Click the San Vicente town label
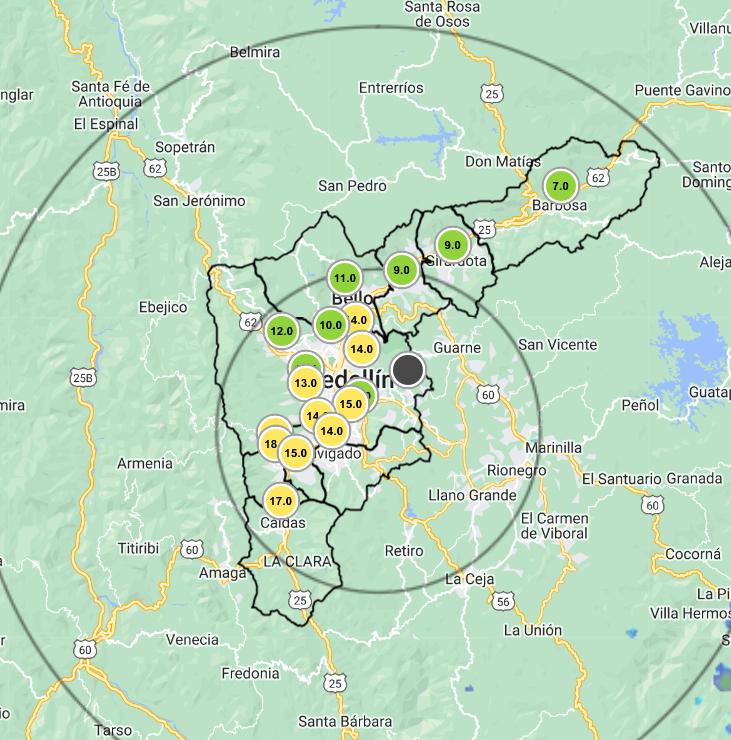The height and width of the screenshot is (740, 731). pyautogui.click(x=558, y=345)
